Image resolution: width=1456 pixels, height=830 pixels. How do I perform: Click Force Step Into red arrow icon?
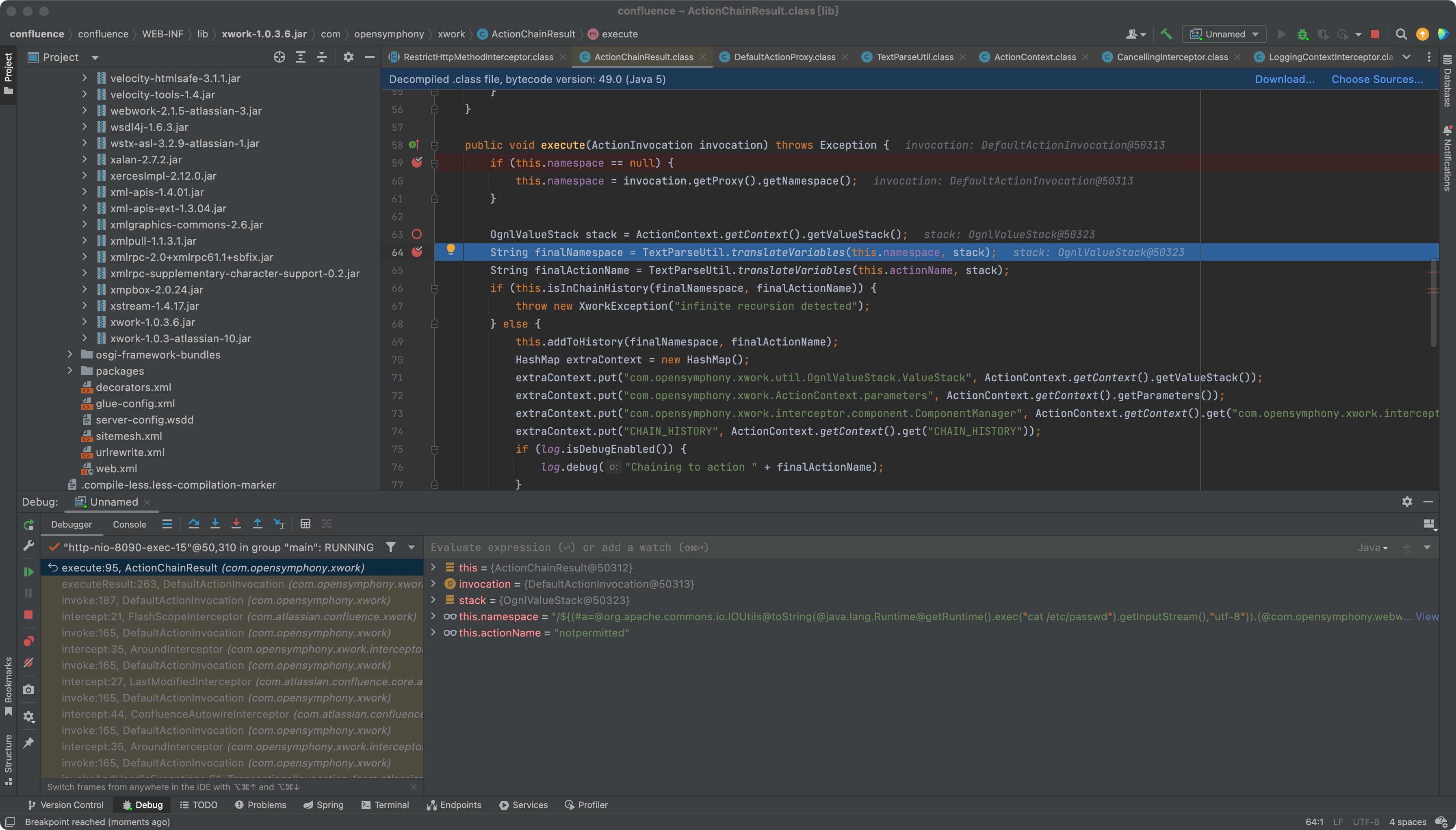pos(236,523)
